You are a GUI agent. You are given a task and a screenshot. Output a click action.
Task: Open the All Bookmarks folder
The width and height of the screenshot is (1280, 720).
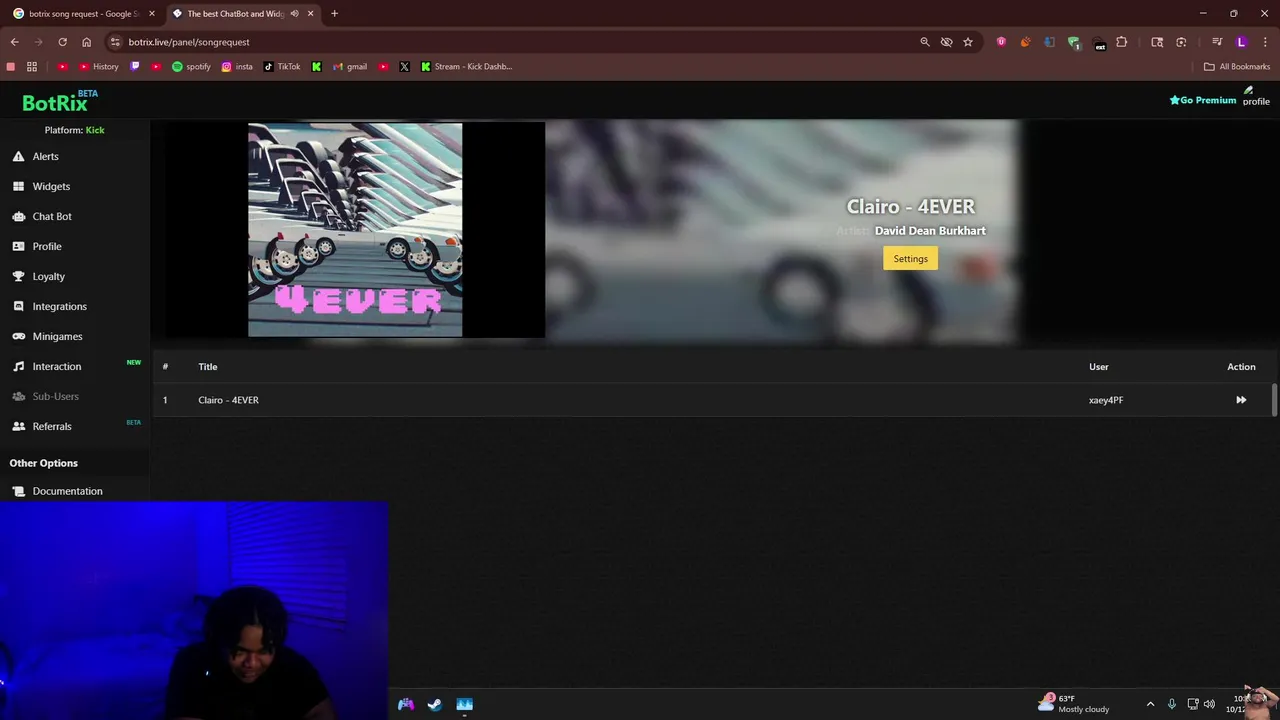pyautogui.click(x=1237, y=67)
